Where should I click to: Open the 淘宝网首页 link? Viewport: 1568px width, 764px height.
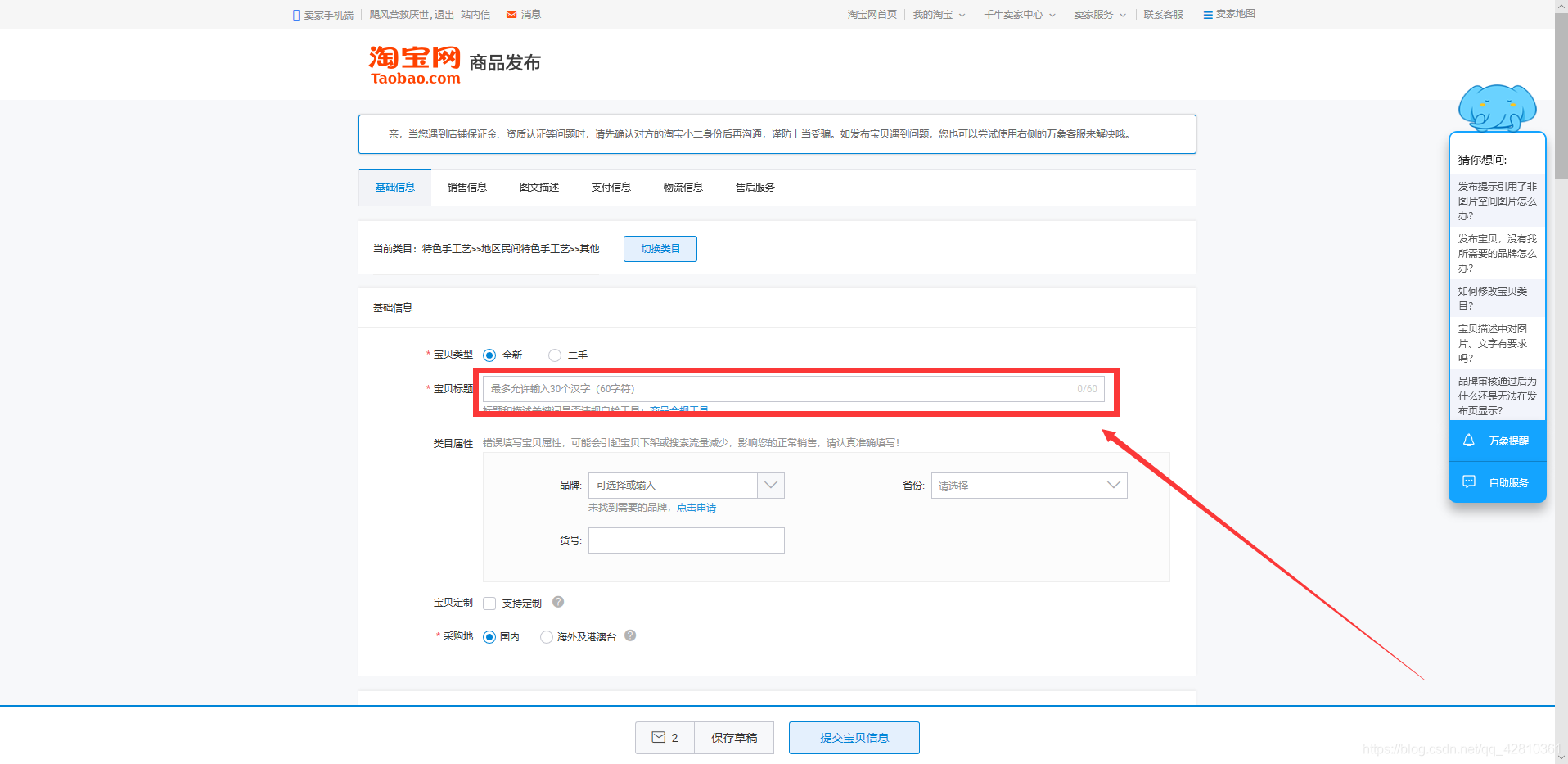872,15
